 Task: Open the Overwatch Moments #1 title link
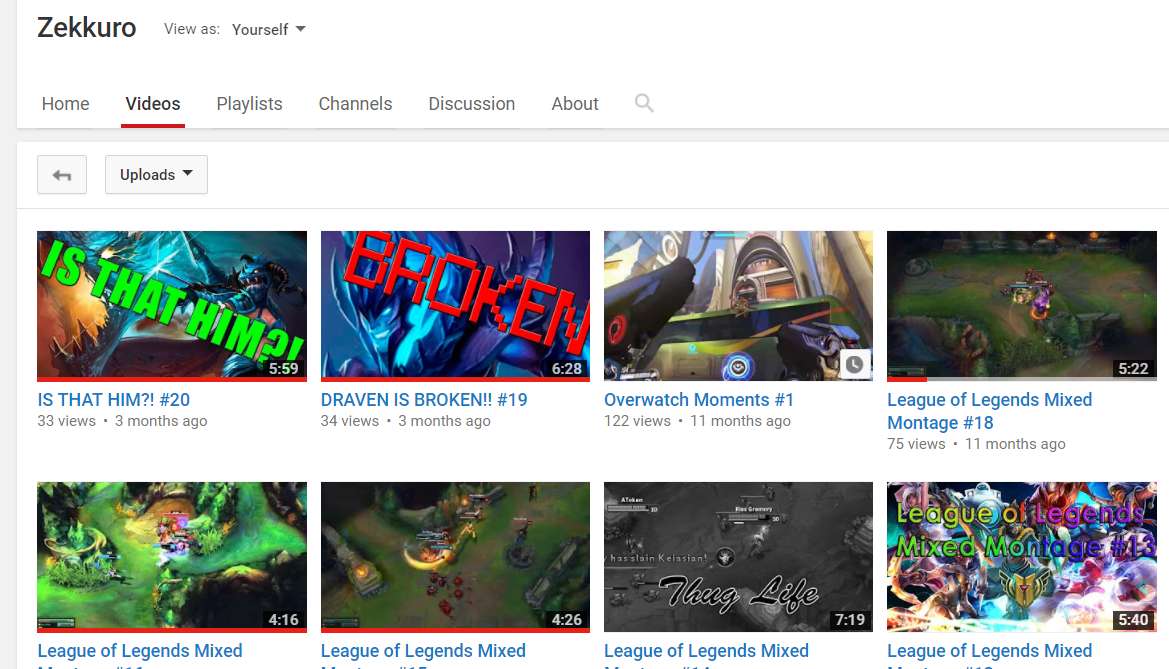699,400
